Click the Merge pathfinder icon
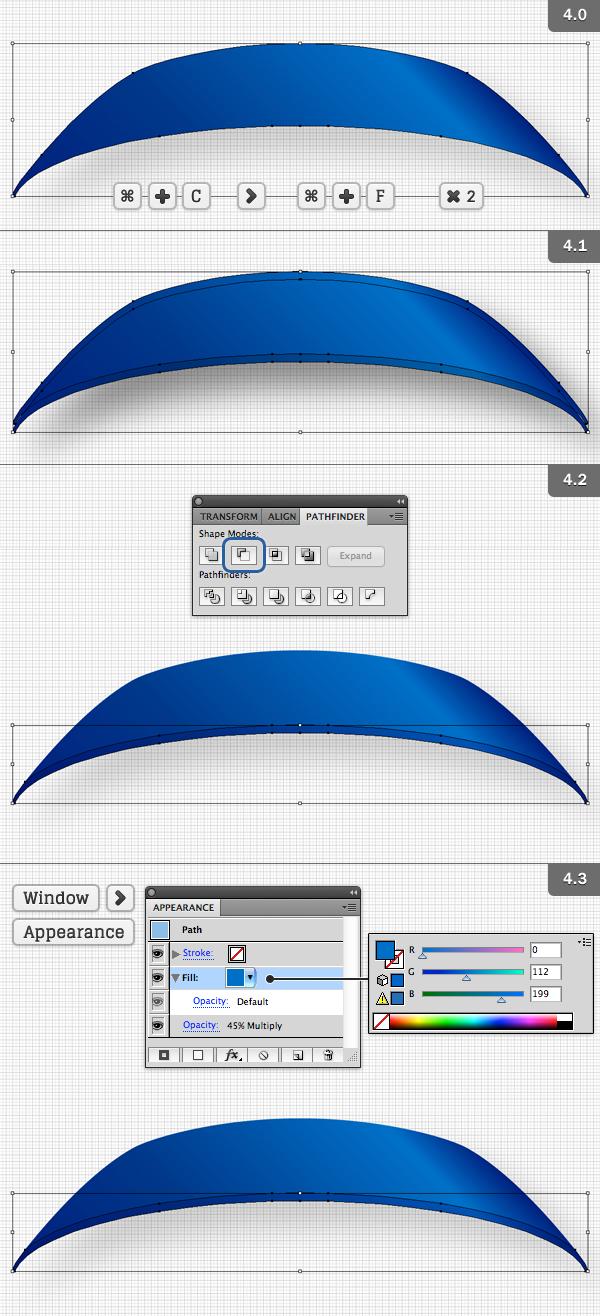The image size is (600, 1316). pos(276,596)
